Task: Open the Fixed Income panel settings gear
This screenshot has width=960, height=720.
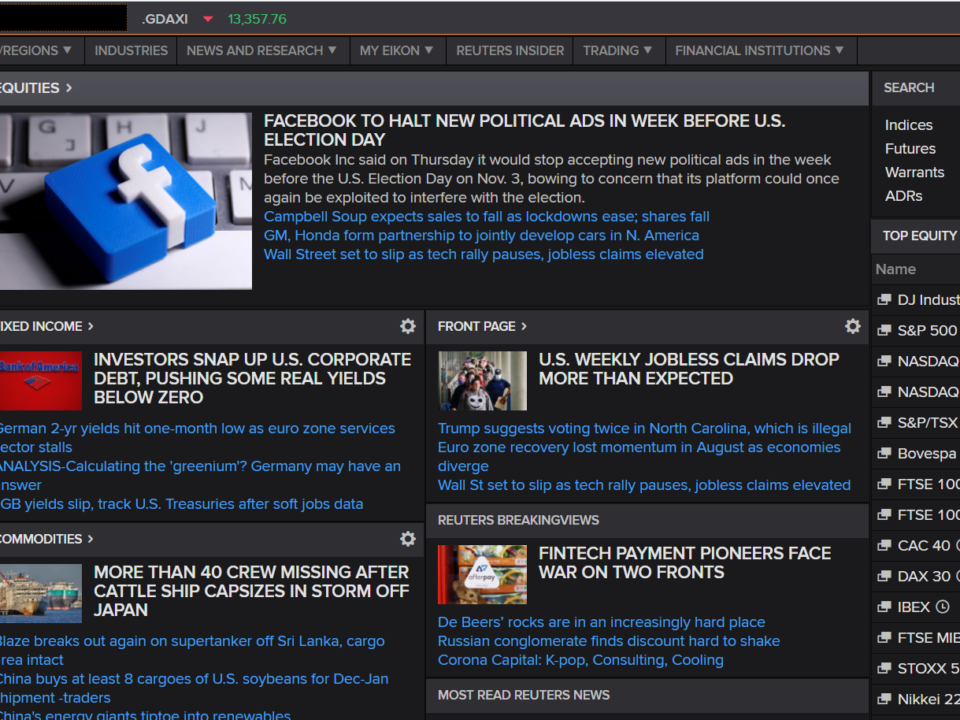Action: (x=408, y=326)
